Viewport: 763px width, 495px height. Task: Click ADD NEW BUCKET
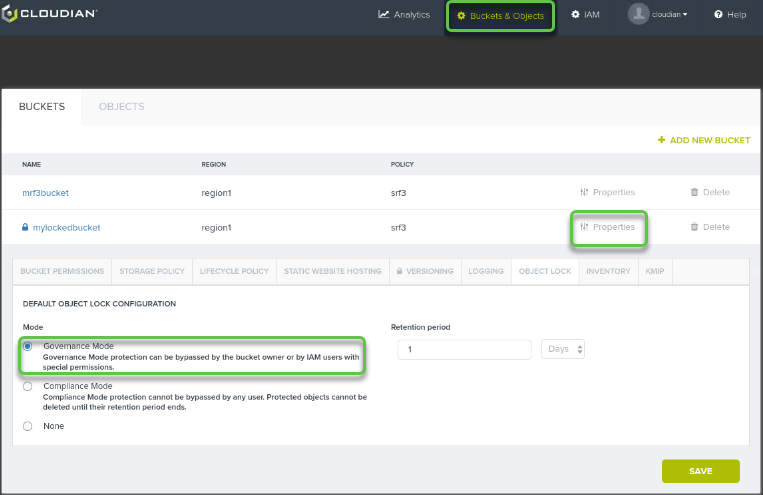tap(704, 140)
